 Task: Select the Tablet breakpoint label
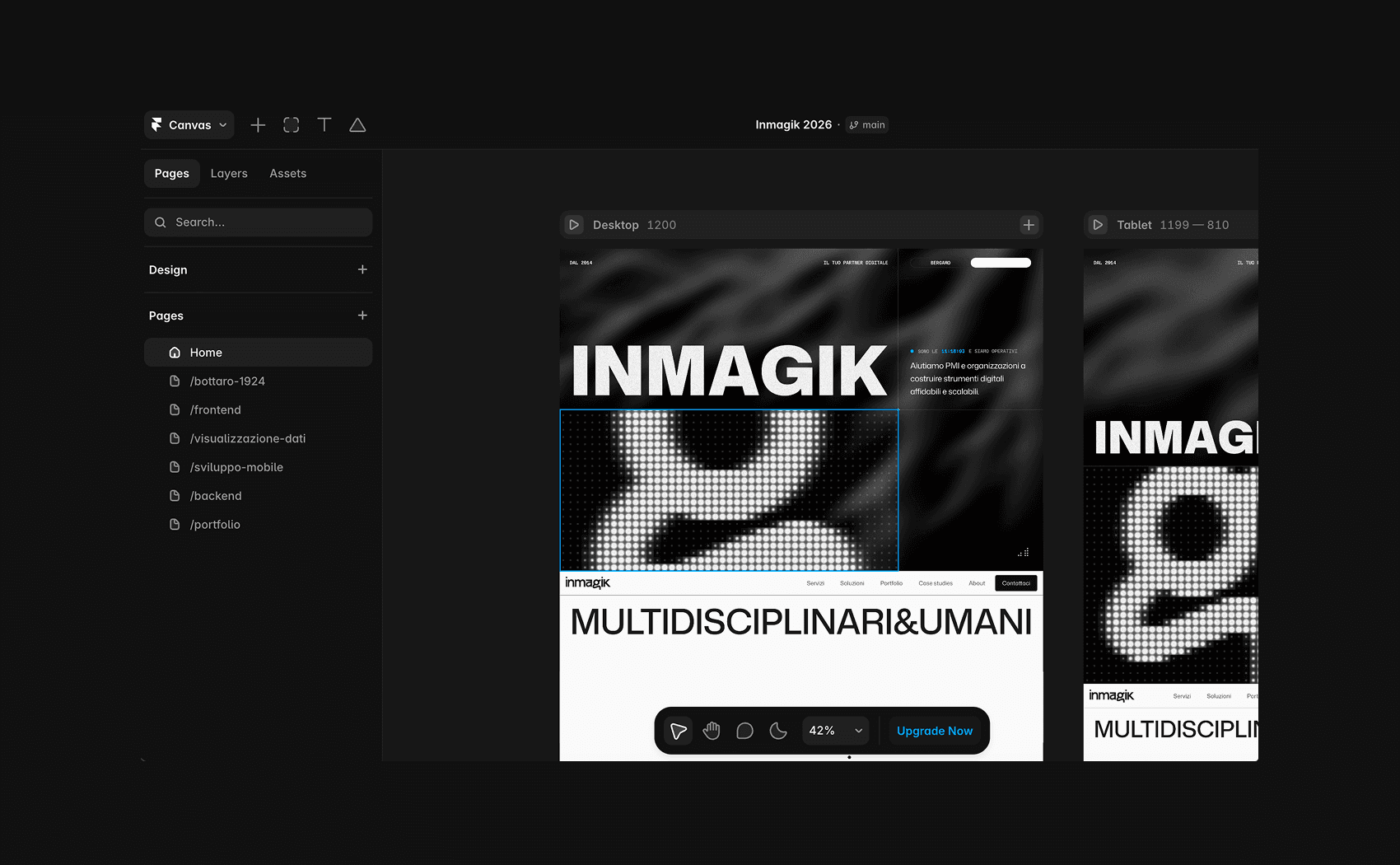pyautogui.click(x=1135, y=225)
